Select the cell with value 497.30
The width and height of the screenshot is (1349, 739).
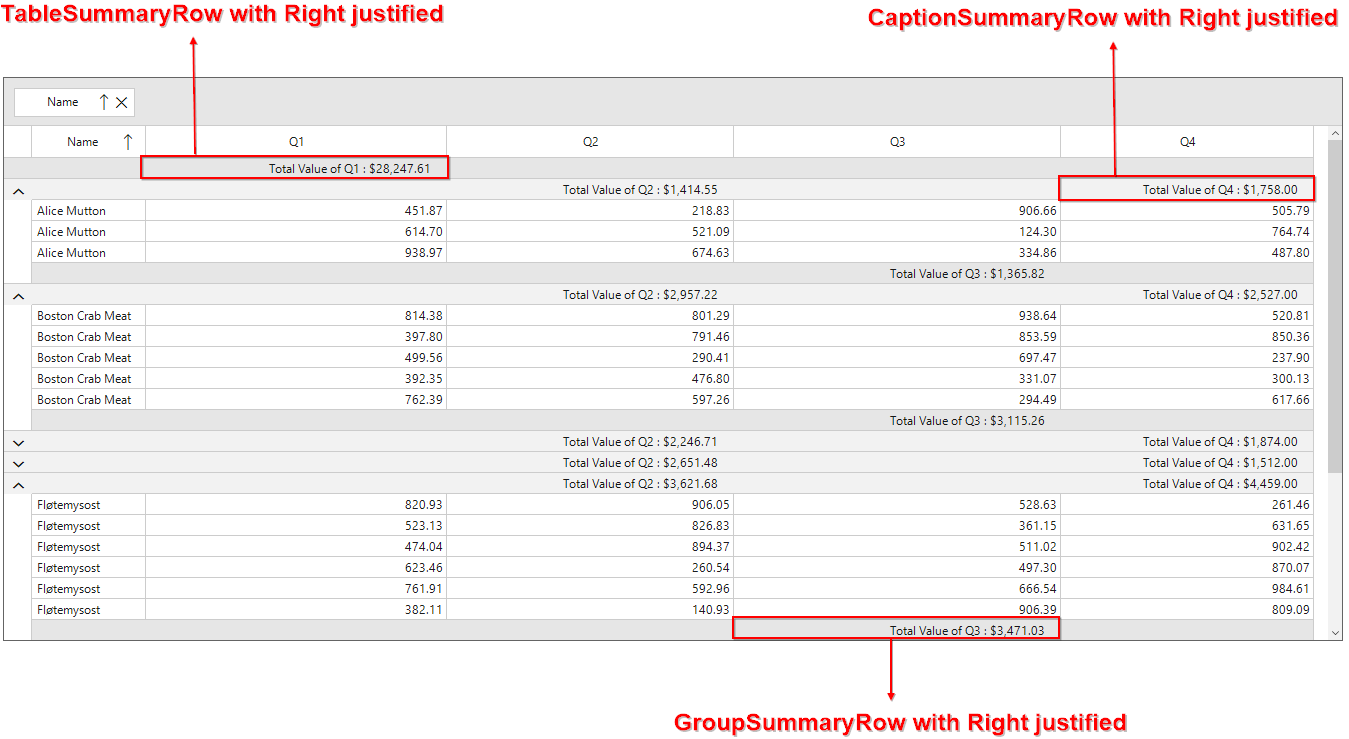click(897, 568)
